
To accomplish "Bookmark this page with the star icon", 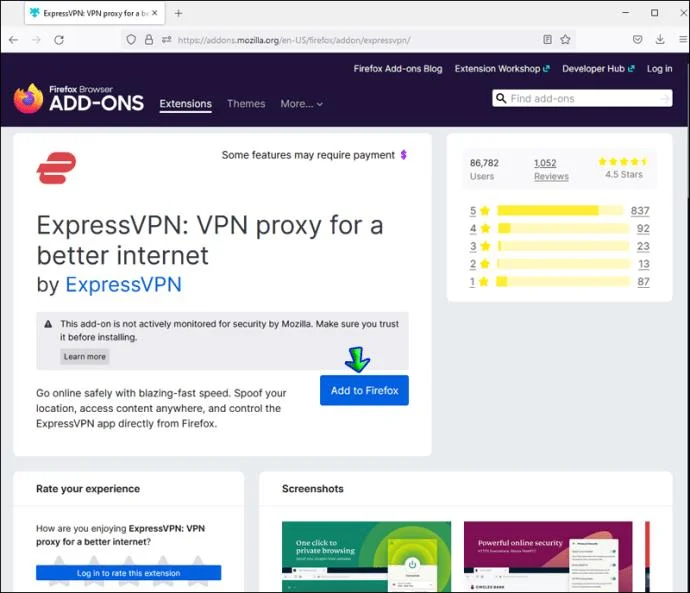I will (565, 40).
